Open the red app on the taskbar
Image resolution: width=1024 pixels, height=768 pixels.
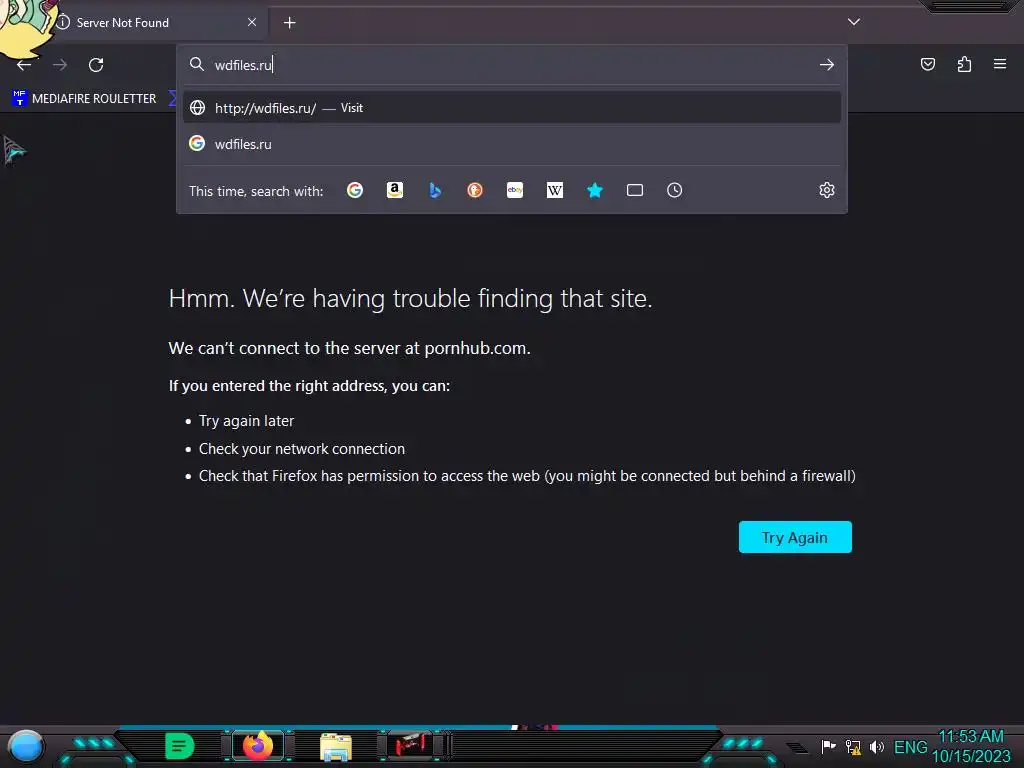tap(410, 744)
